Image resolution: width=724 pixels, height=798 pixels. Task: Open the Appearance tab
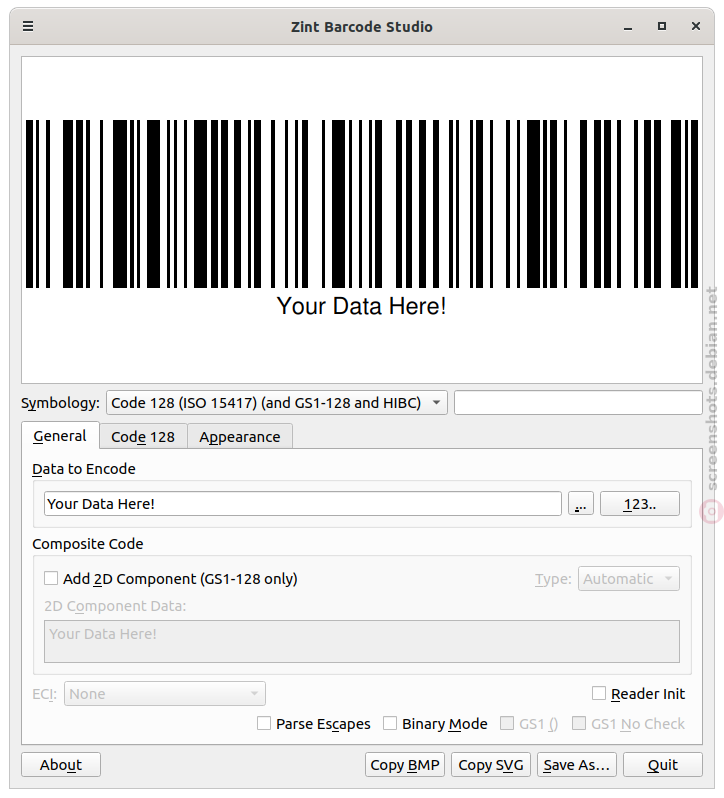coord(240,437)
